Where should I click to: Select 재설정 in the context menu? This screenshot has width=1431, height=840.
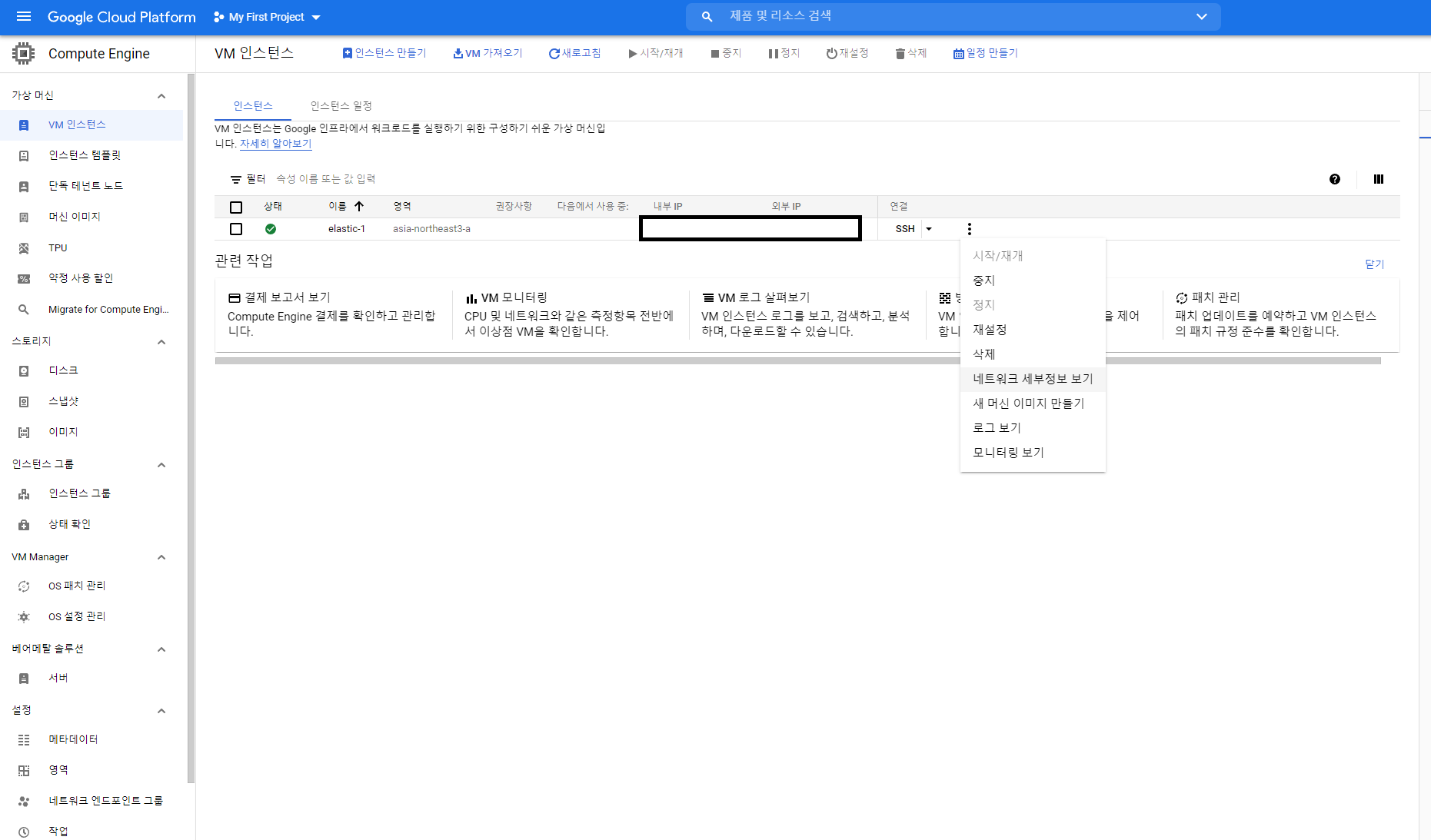(1033, 330)
